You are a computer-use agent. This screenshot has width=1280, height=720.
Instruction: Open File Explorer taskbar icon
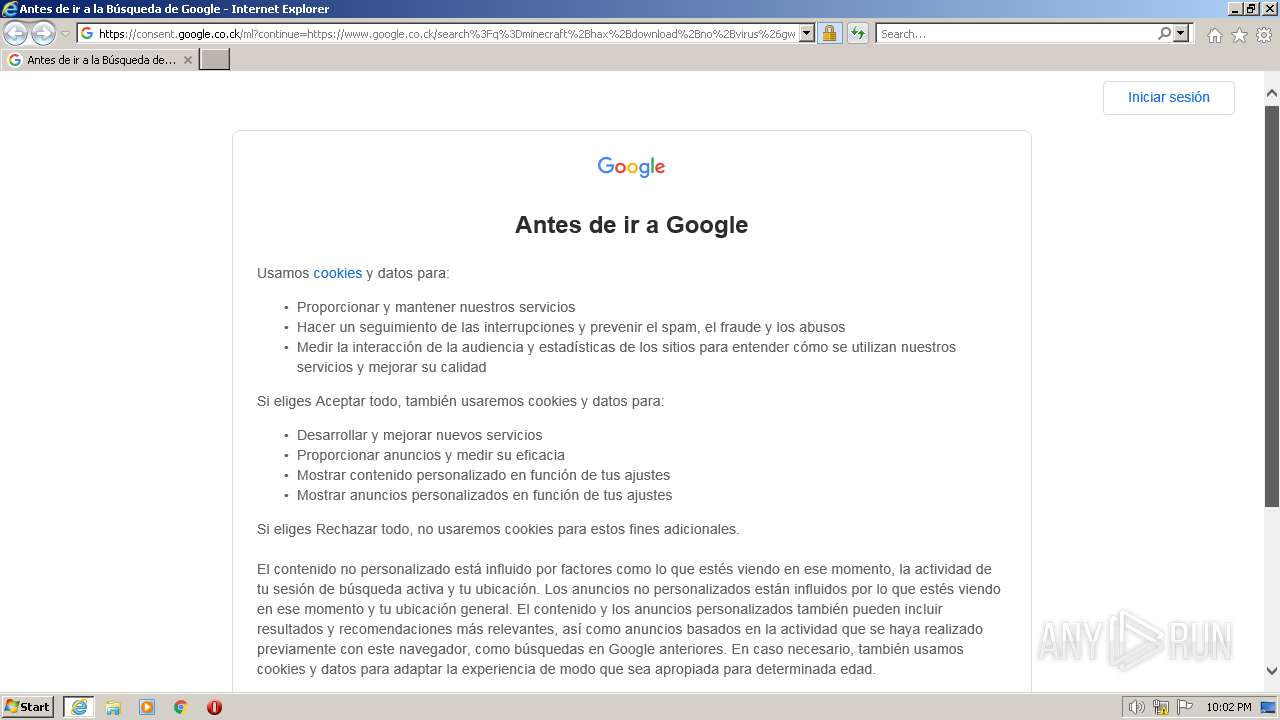pos(113,707)
